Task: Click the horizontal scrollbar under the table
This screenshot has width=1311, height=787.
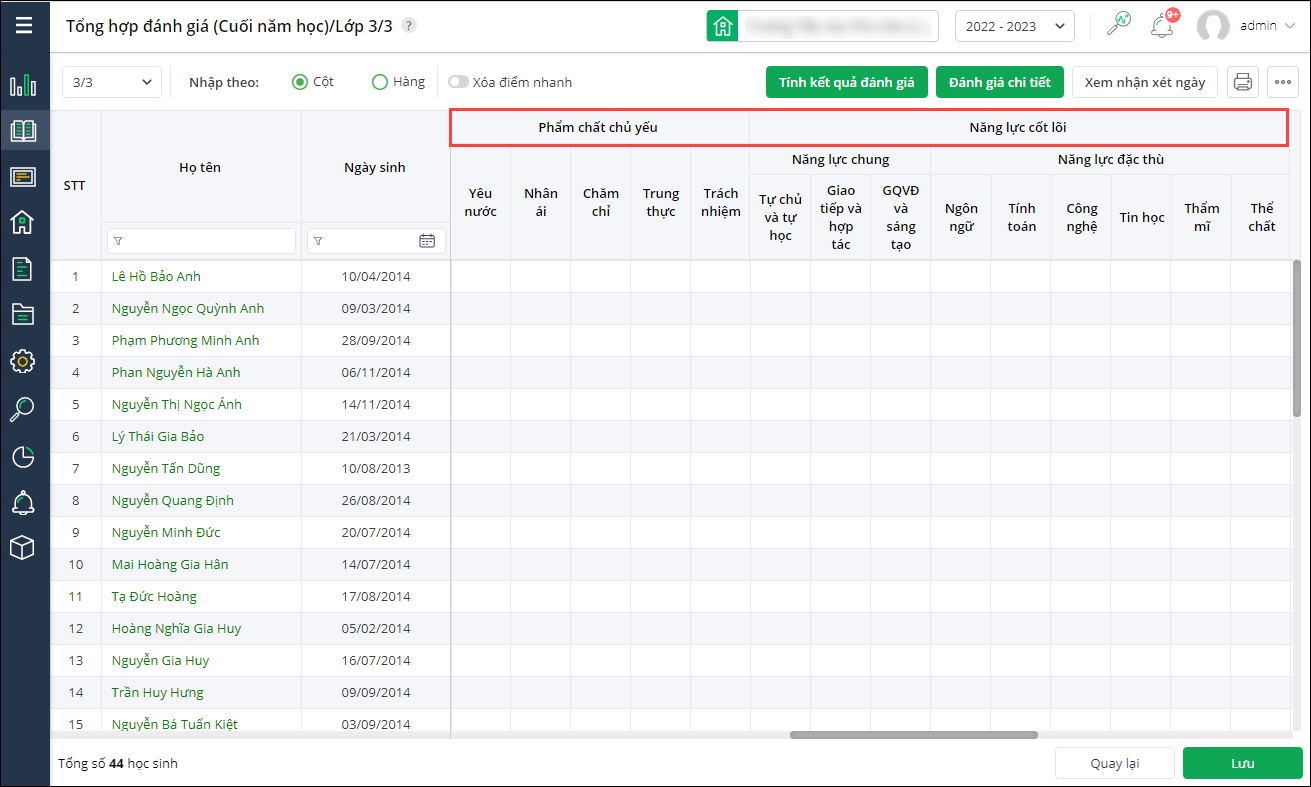Action: [913, 735]
